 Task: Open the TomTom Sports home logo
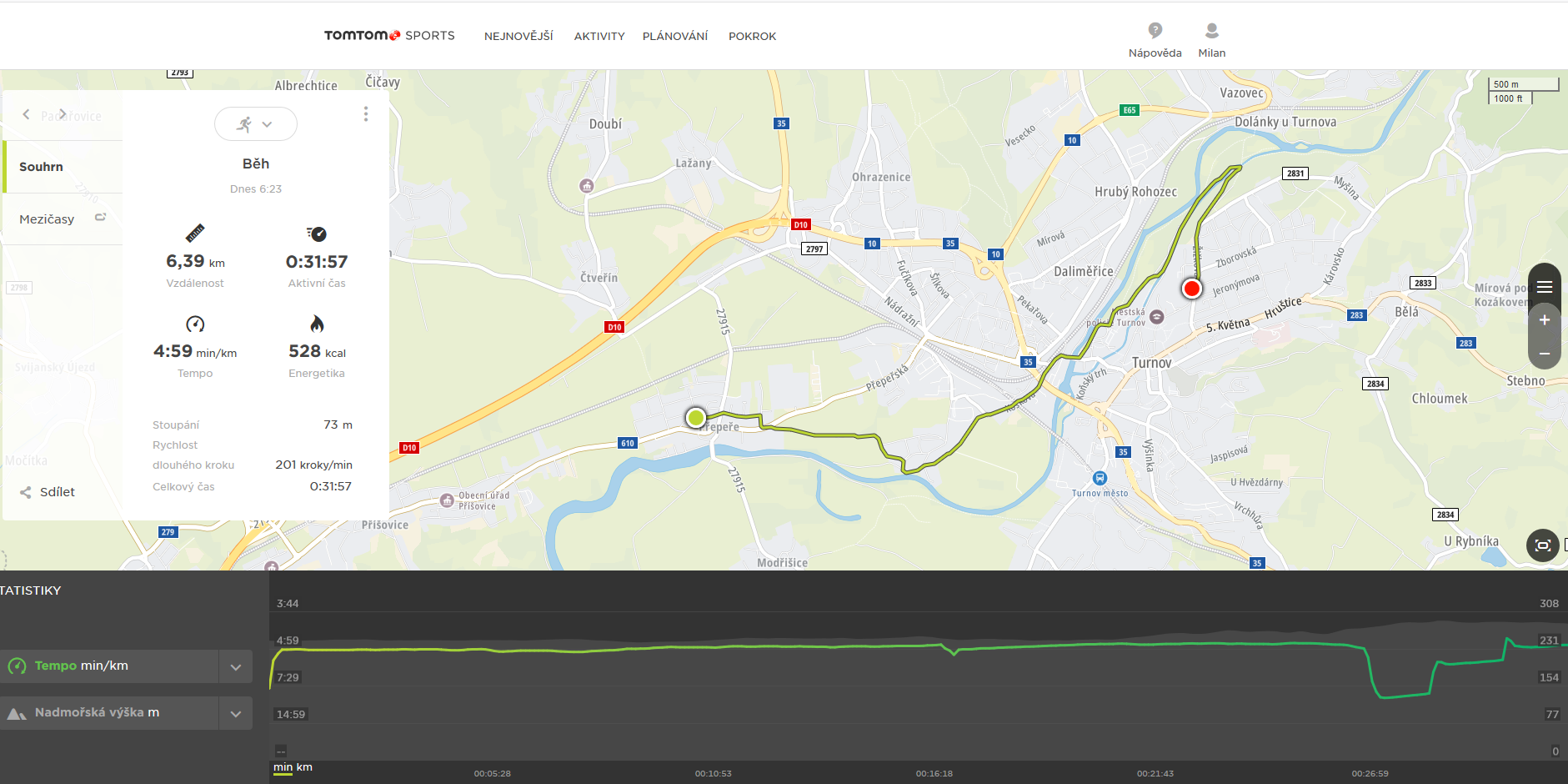389,35
